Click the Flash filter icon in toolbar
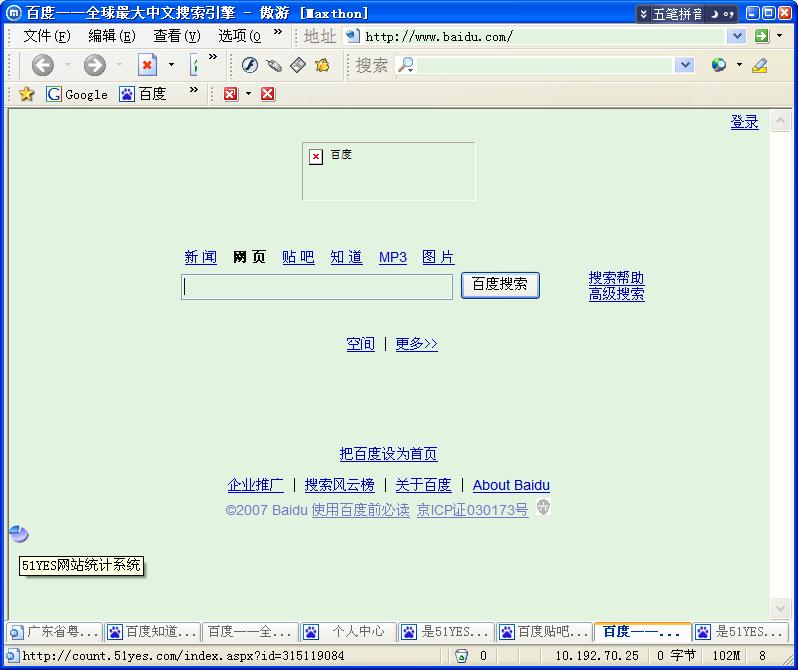The width and height of the screenshot is (798, 670). (249, 65)
